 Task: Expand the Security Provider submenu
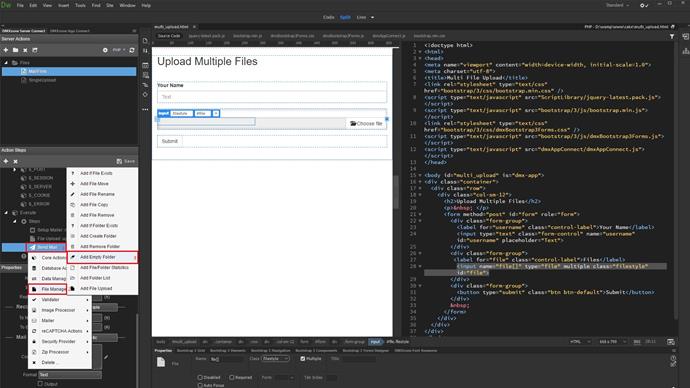[60, 342]
